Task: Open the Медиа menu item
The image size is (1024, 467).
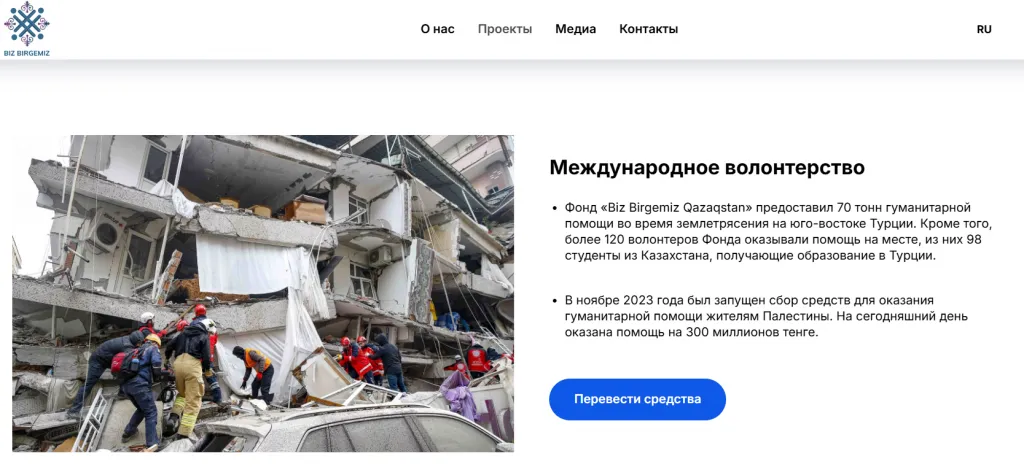Action: pyautogui.click(x=575, y=29)
